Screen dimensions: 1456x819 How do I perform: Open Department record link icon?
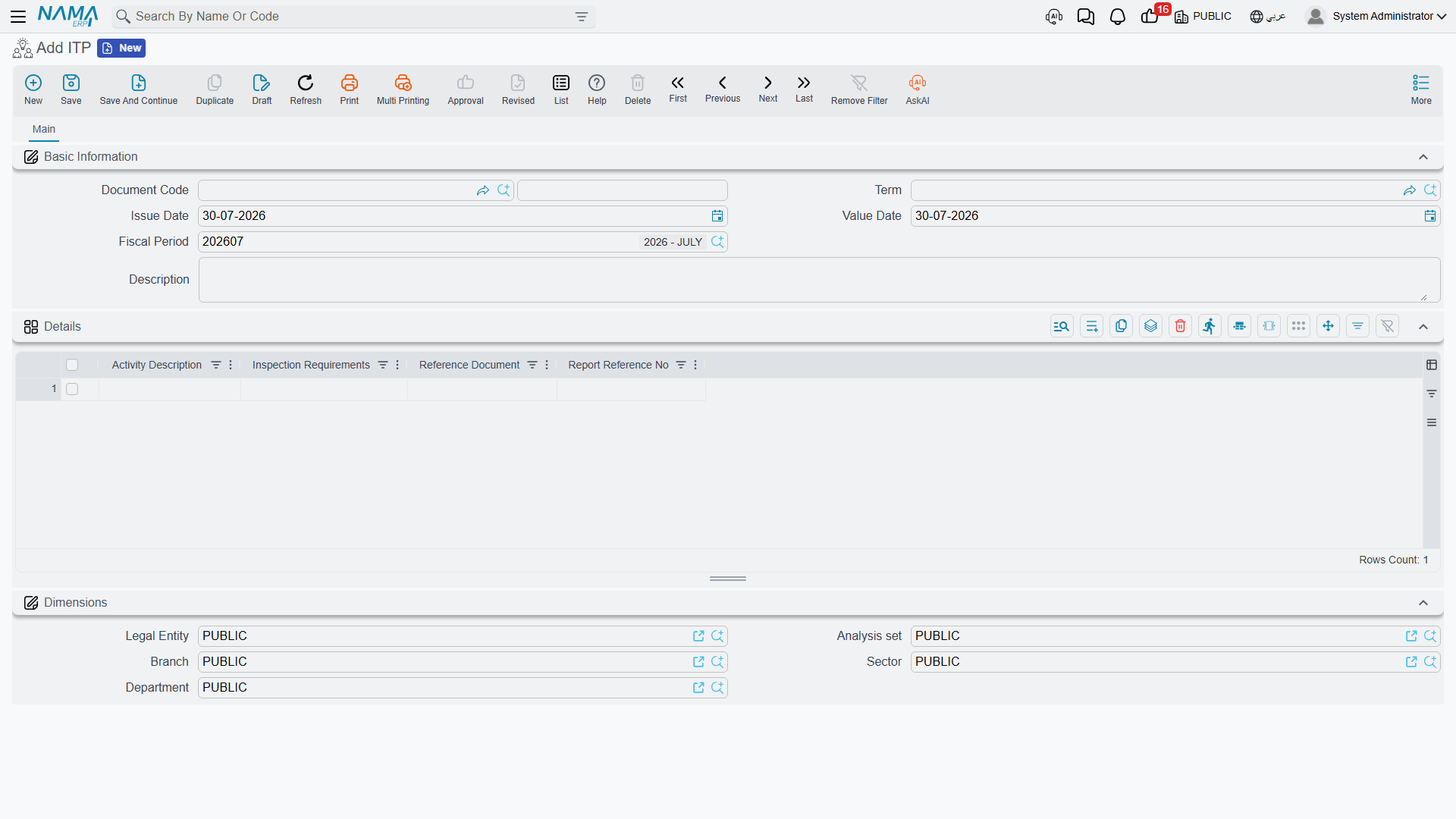pos(698,688)
